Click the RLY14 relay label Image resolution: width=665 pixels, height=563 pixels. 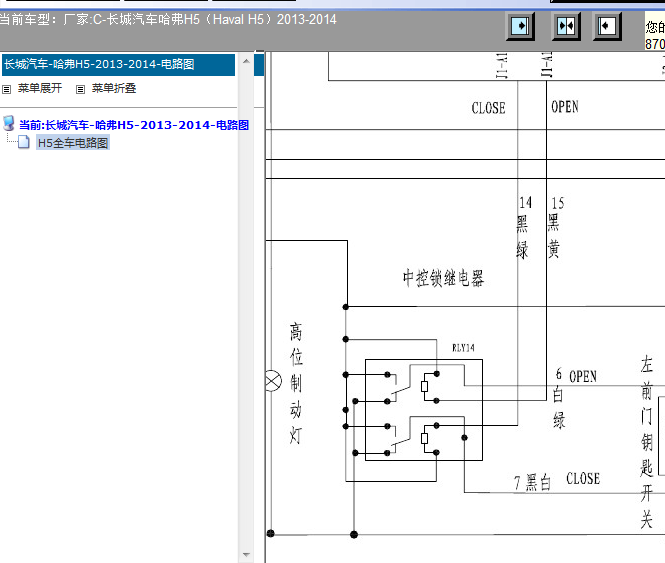(x=463, y=348)
